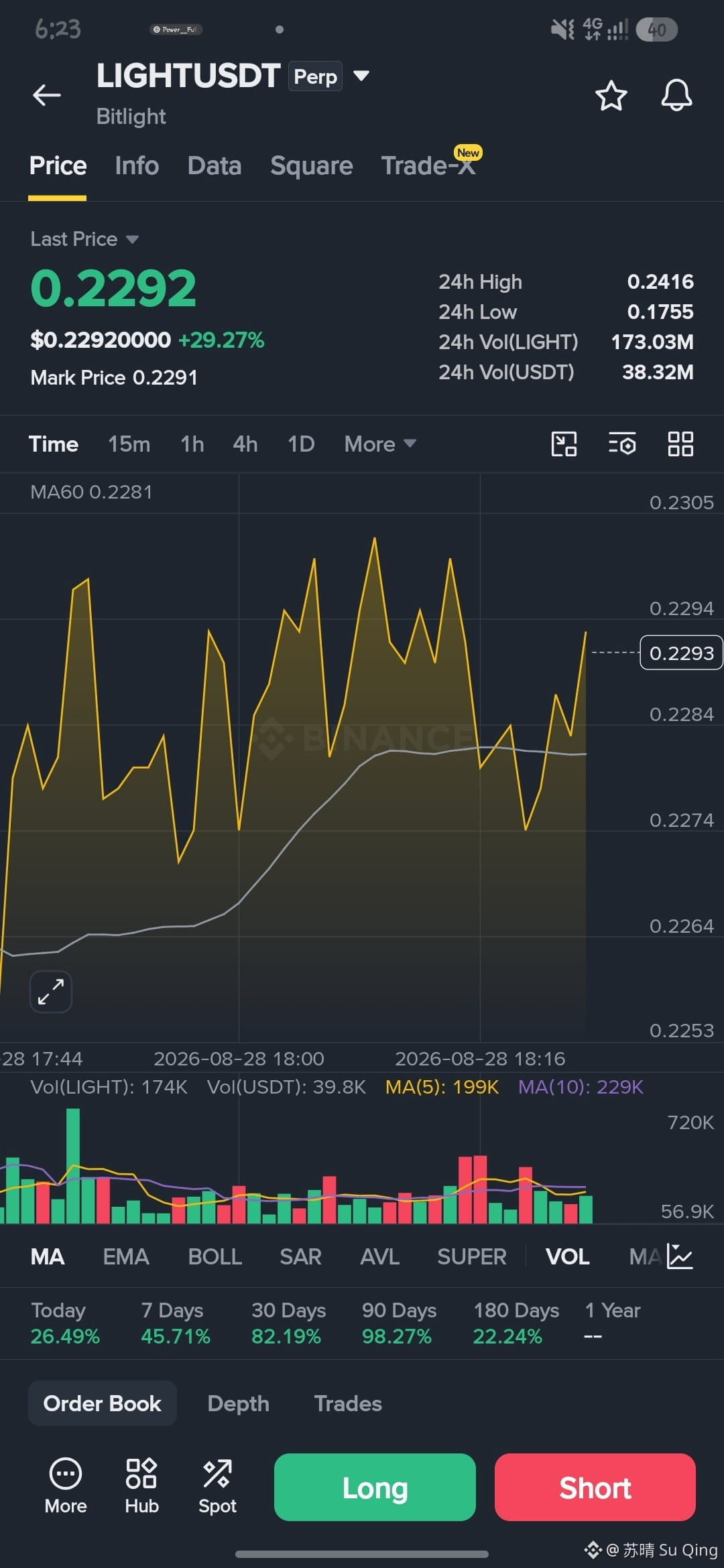Tap the tallest green volume bar
This screenshot has width=724, height=1568.
[73, 1166]
